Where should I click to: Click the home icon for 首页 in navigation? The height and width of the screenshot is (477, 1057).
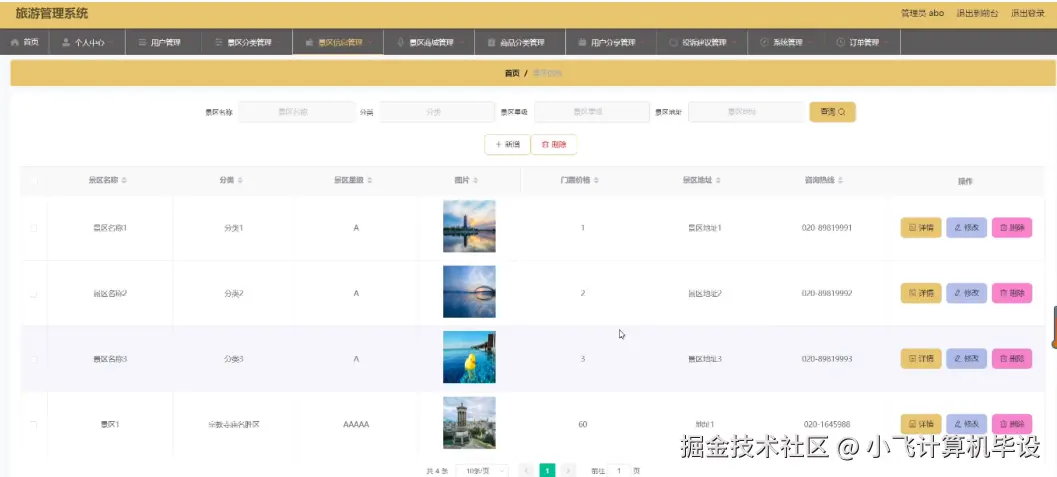coord(15,42)
